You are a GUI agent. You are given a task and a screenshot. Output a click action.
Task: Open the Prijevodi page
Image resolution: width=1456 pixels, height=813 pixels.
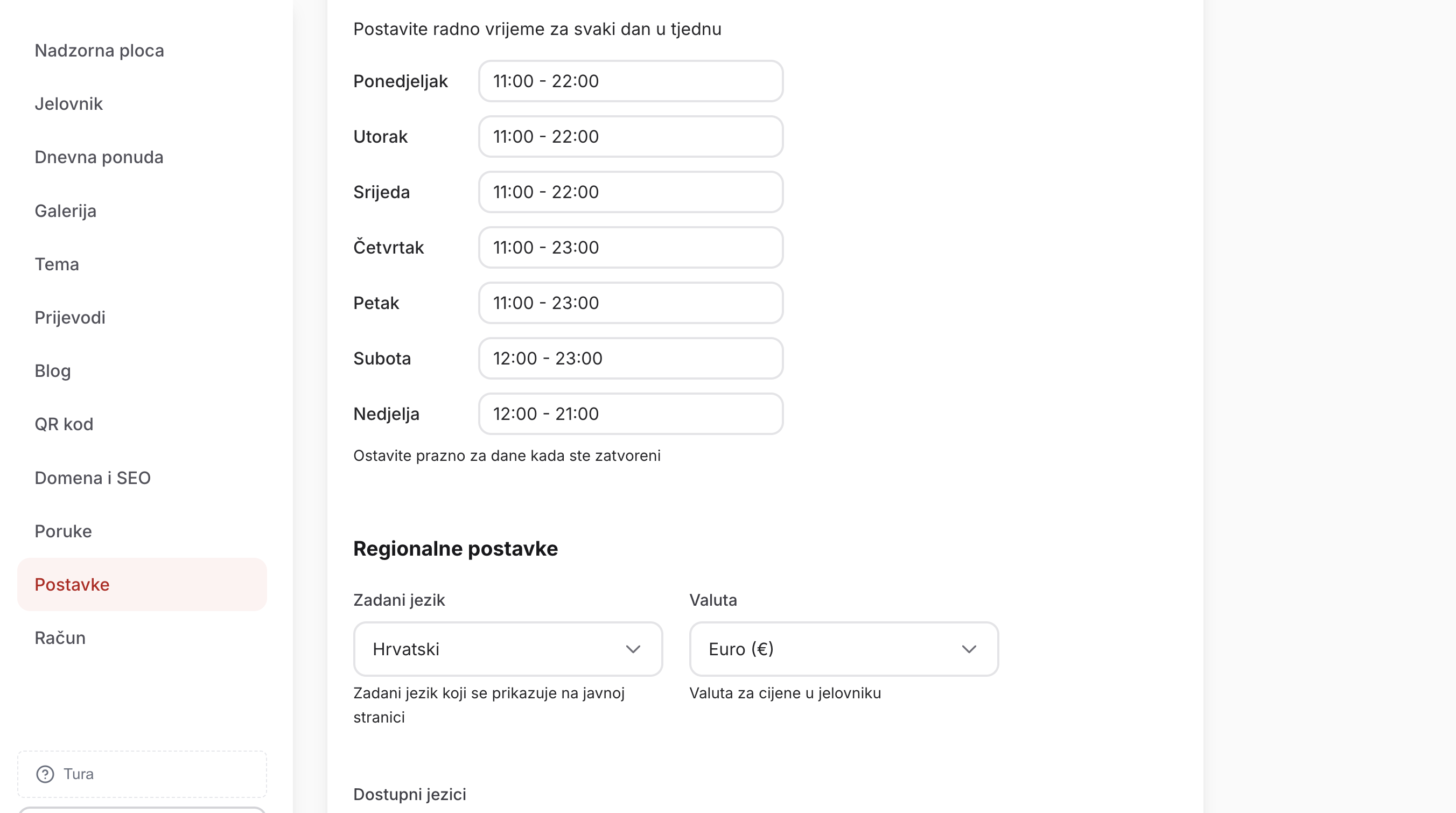[69, 317]
